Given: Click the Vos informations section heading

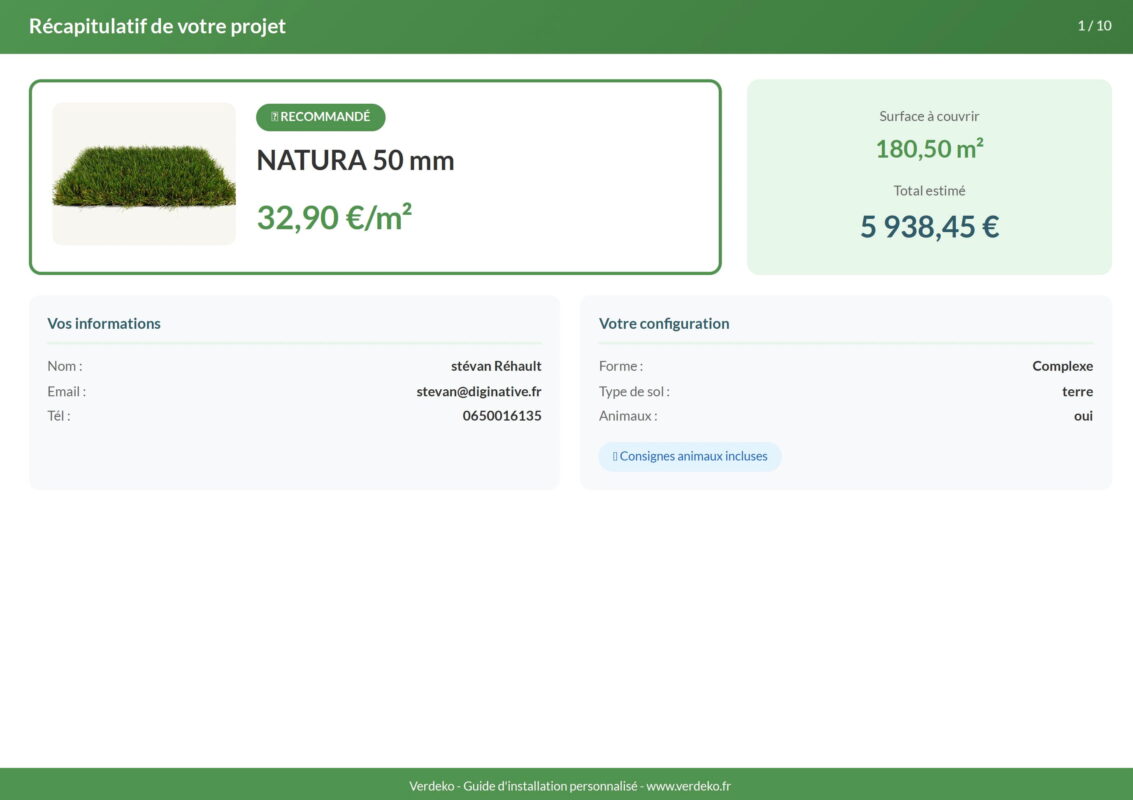Looking at the screenshot, I should (104, 323).
